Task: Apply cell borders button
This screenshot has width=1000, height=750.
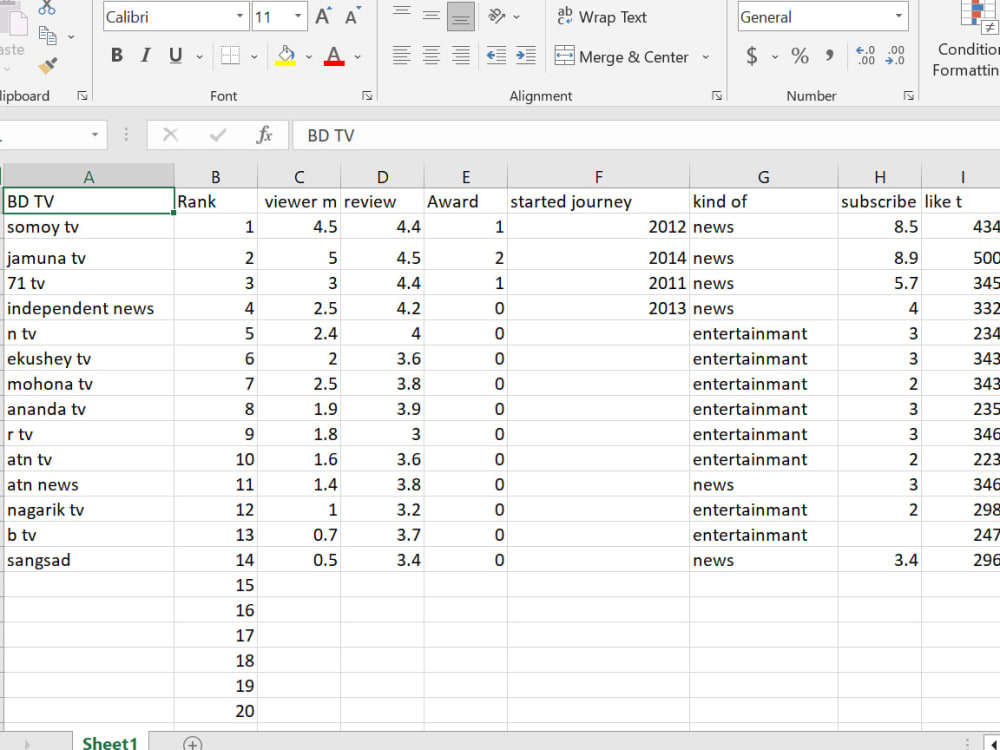Action: coord(230,56)
